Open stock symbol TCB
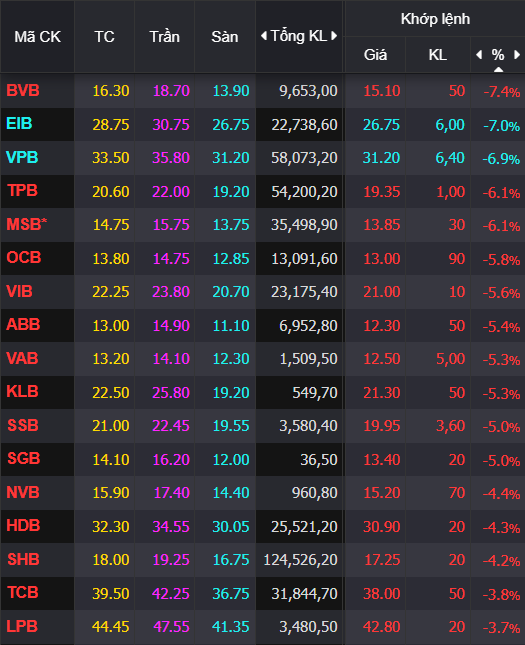 tap(23, 593)
